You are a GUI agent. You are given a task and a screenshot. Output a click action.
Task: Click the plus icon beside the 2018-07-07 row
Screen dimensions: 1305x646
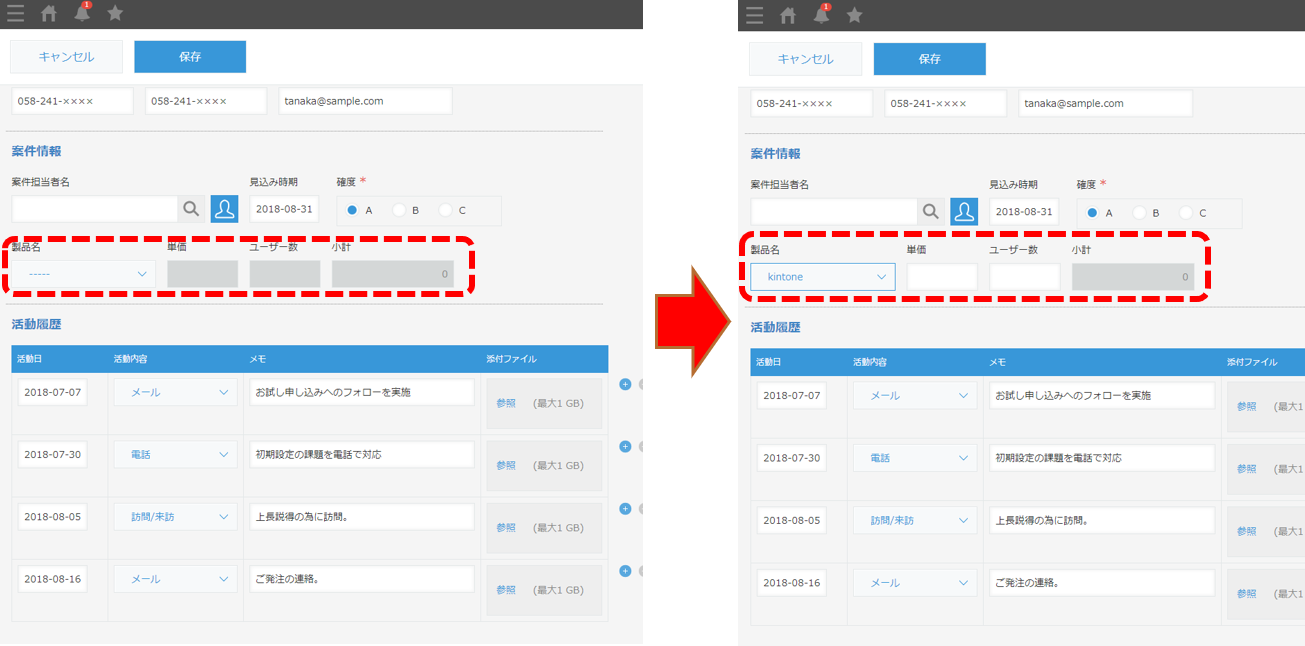tap(625, 384)
